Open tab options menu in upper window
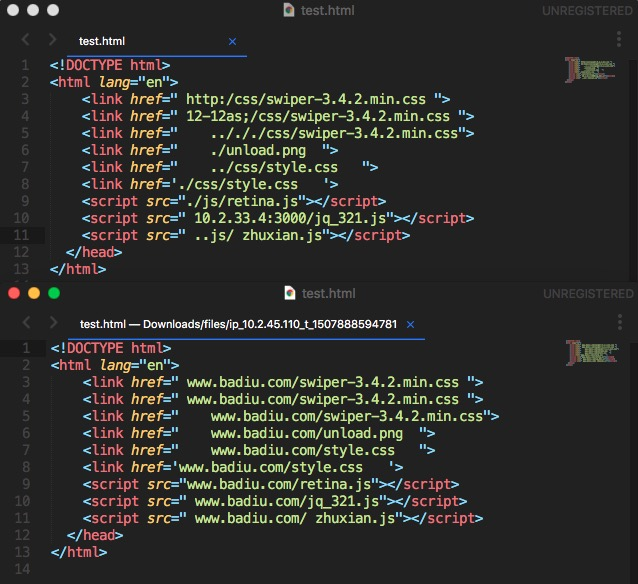Screen dimensions: 638x584 [x=618, y=39]
